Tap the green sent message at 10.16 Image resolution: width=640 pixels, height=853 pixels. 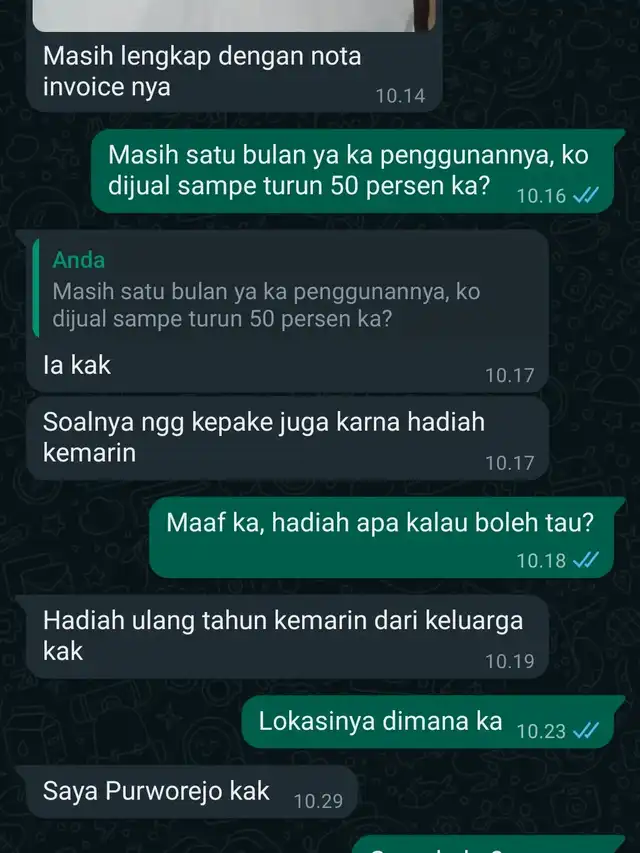[x=357, y=171]
